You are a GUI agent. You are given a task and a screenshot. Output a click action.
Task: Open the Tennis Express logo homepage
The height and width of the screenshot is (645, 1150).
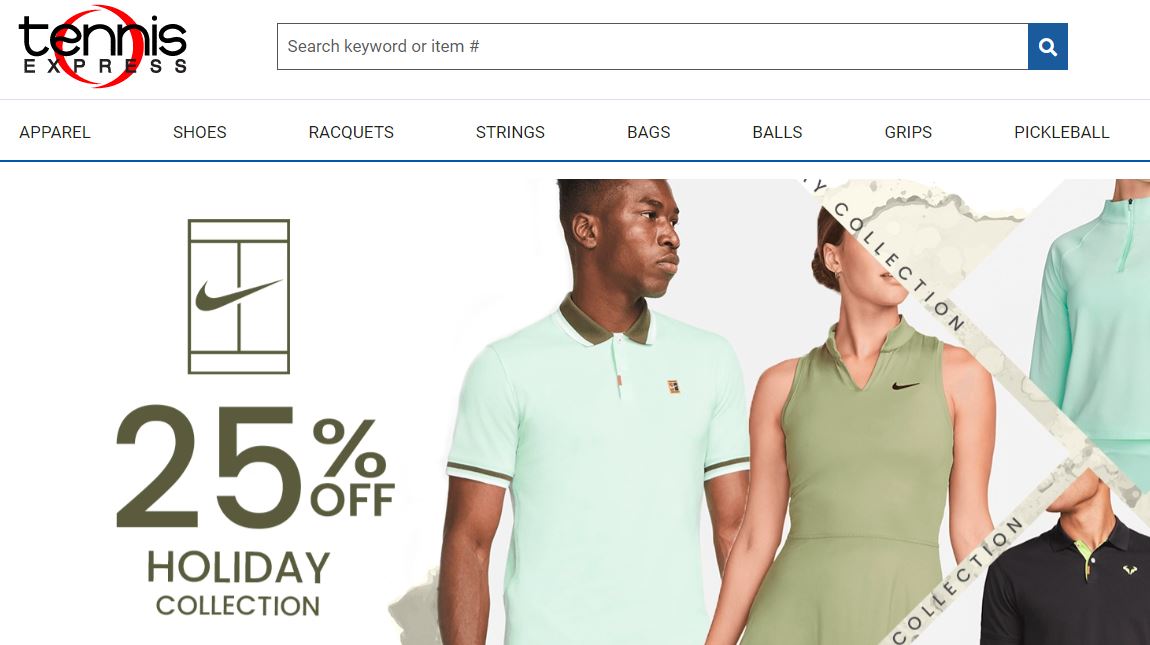point(103,46)
